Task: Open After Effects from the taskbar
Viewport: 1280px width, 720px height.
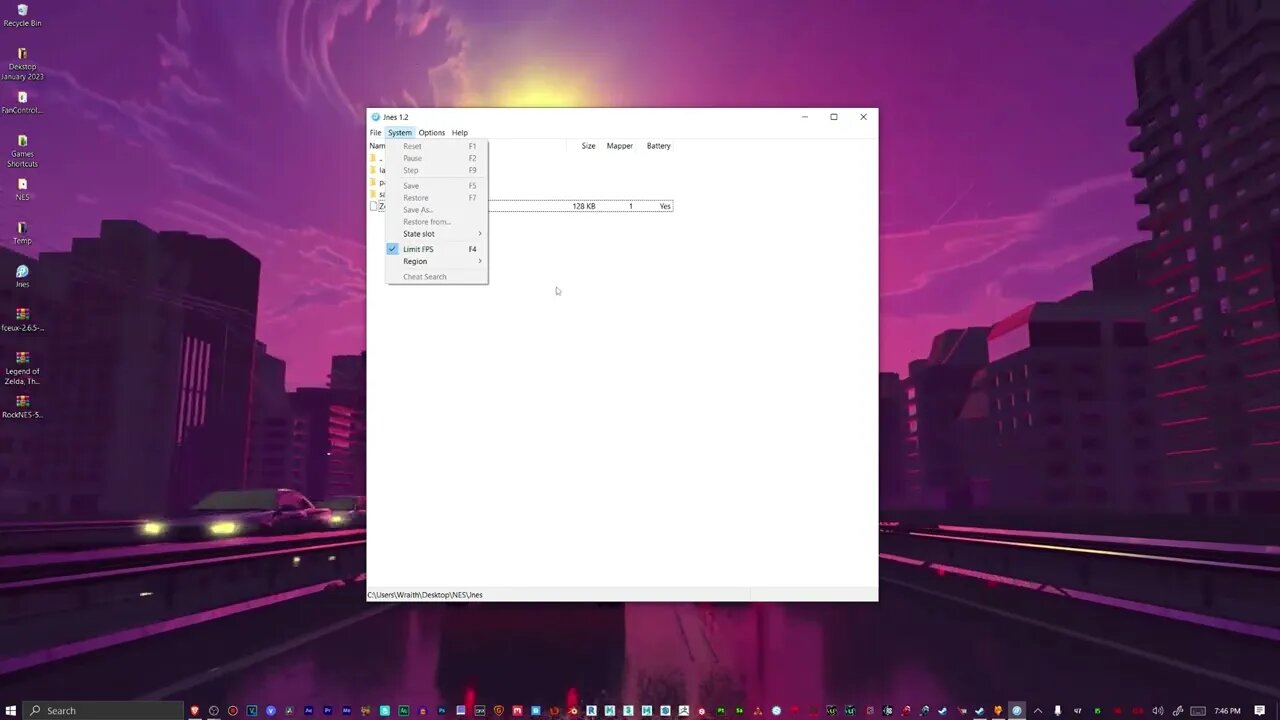Action: click(308, 710)
